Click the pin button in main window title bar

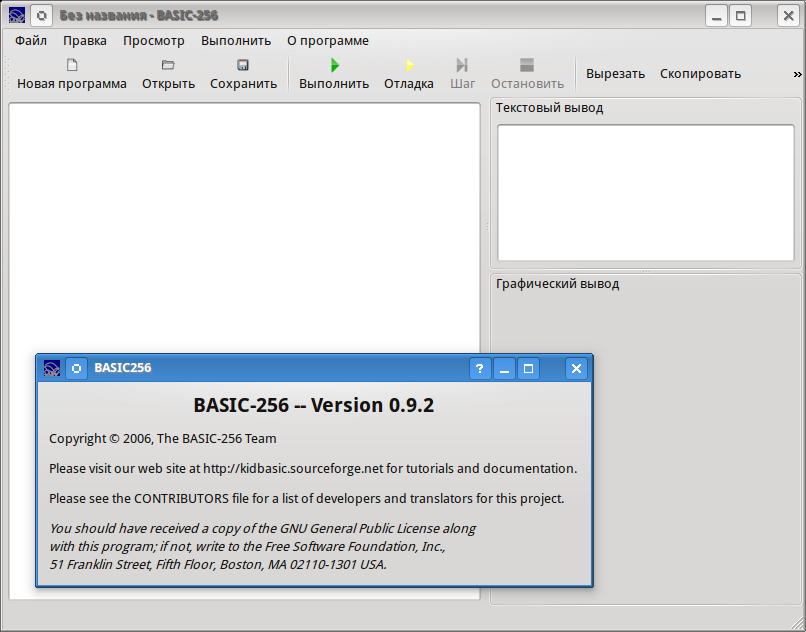coord(42,15)
